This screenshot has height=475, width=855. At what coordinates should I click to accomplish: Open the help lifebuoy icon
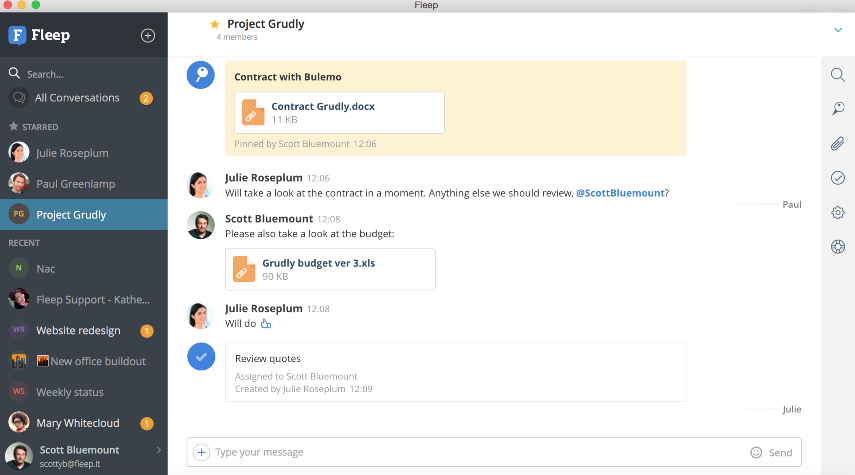[x=838, y=247]
